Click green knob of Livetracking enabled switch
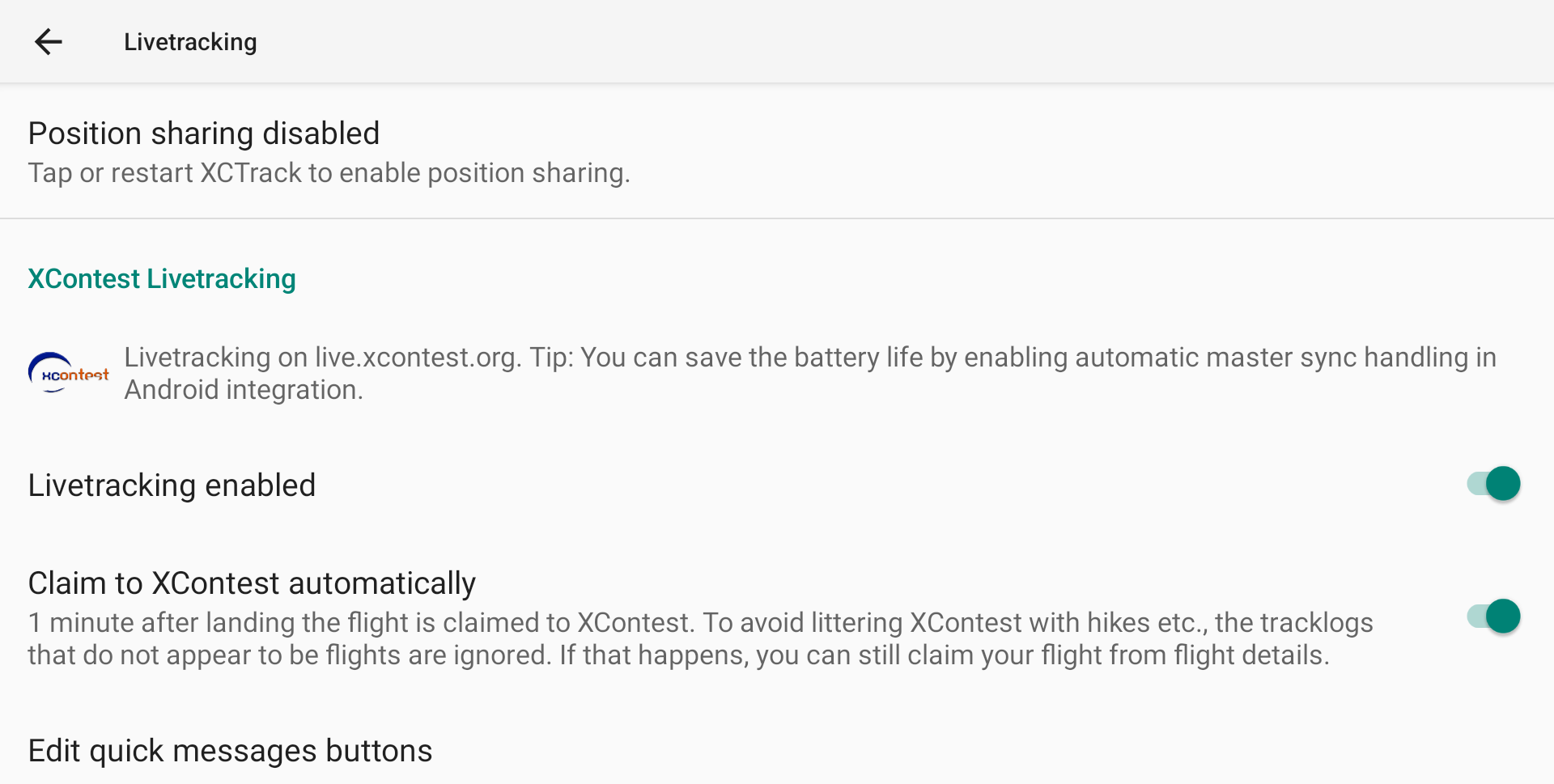Viewport: 1554px width, 784px height. point(1503,484)
